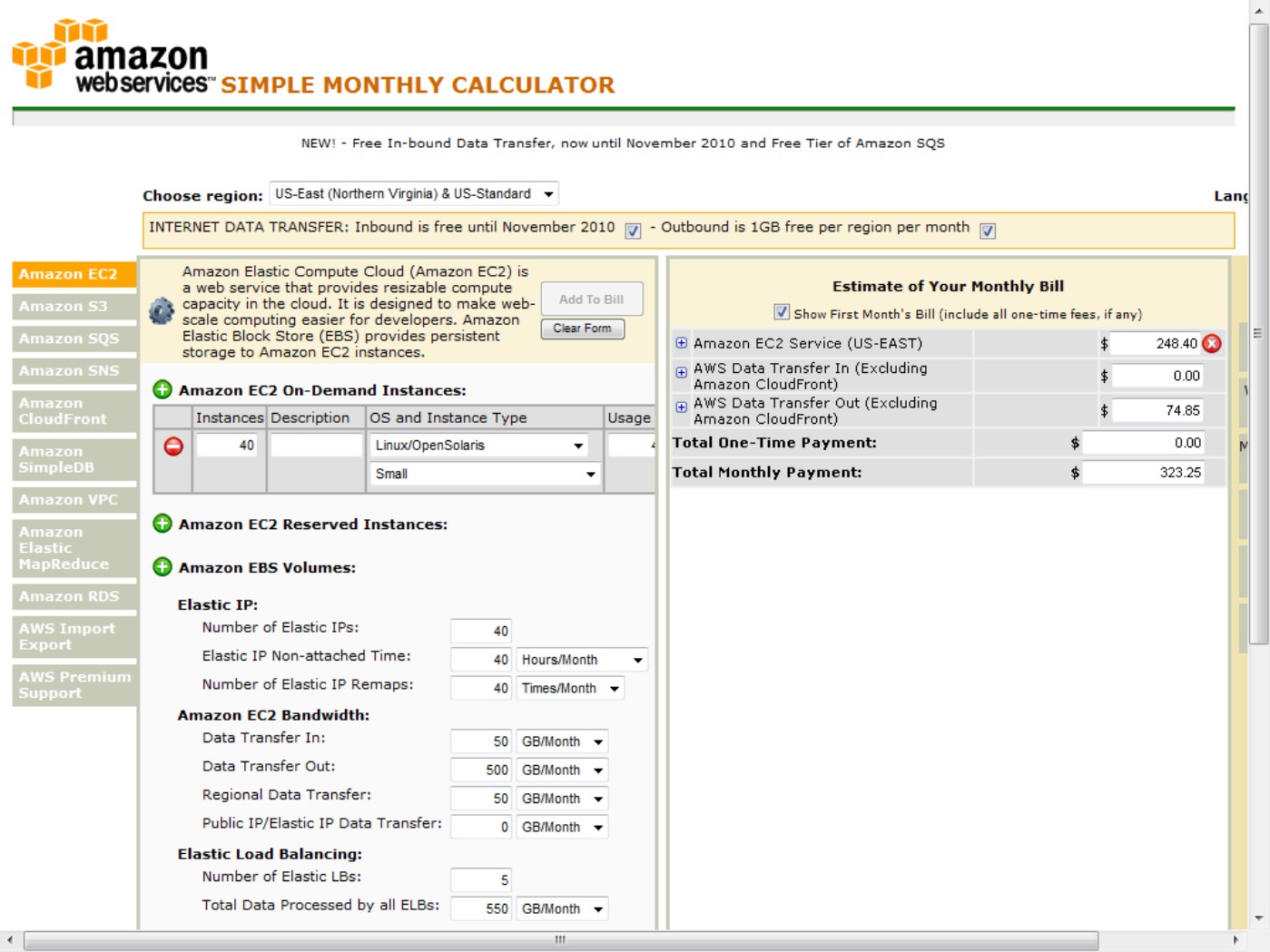The height and width of the screenshot is (952, 1270).
Task: Click the Data Transfer Out cost 74.85
Action: click(1157, 410)
